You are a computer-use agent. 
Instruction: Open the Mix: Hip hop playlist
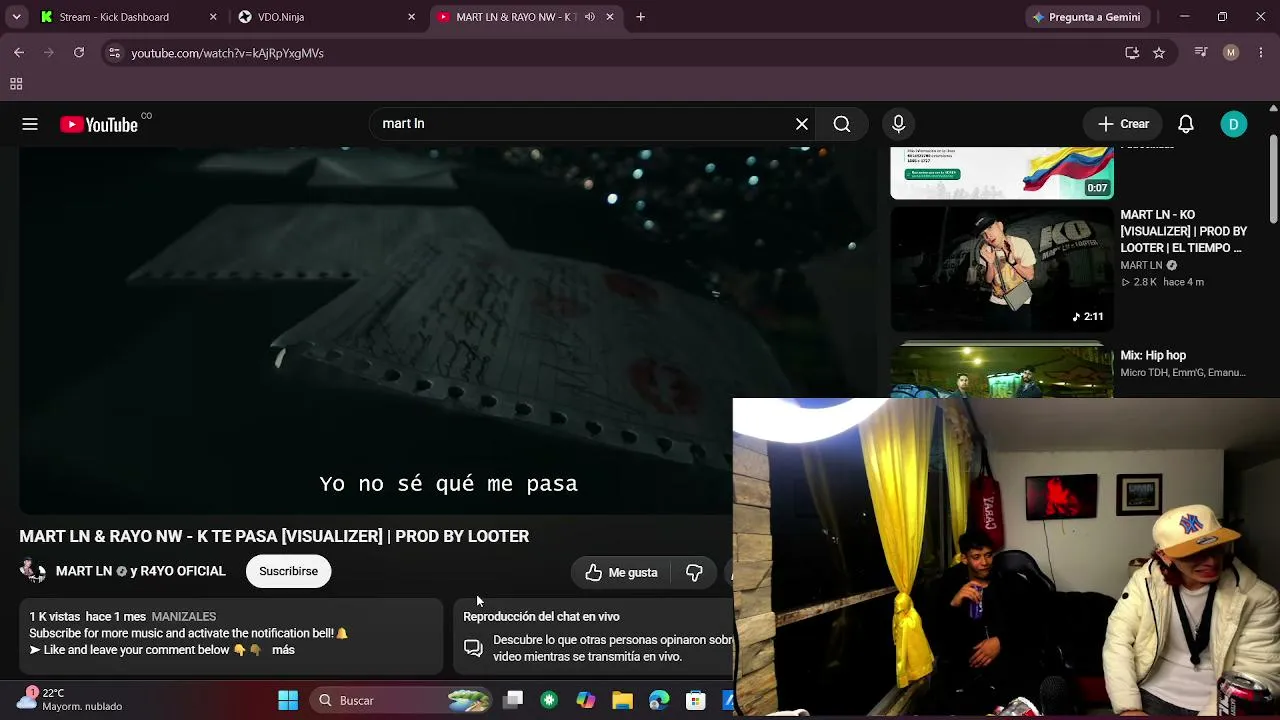pyautogui.click(x=1153, y=355)
